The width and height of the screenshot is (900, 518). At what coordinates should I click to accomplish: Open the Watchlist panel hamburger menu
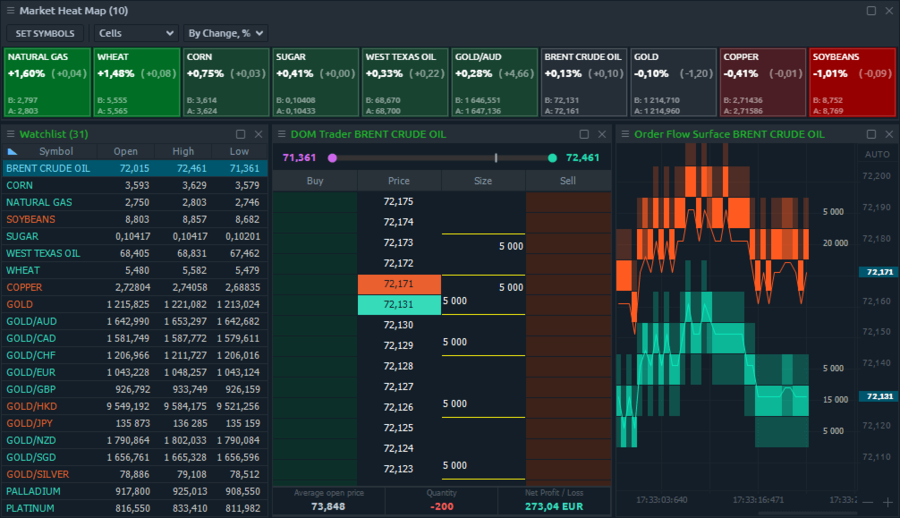coord(10,134)
